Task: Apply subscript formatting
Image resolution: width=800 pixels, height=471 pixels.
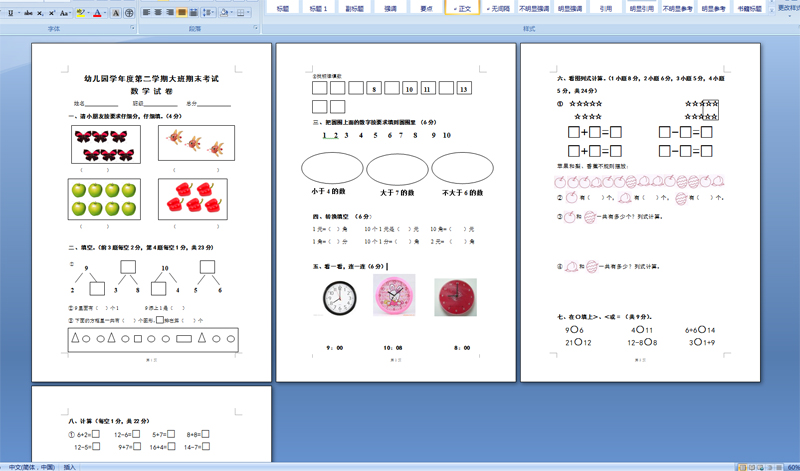Action: [x=40, y=13]
